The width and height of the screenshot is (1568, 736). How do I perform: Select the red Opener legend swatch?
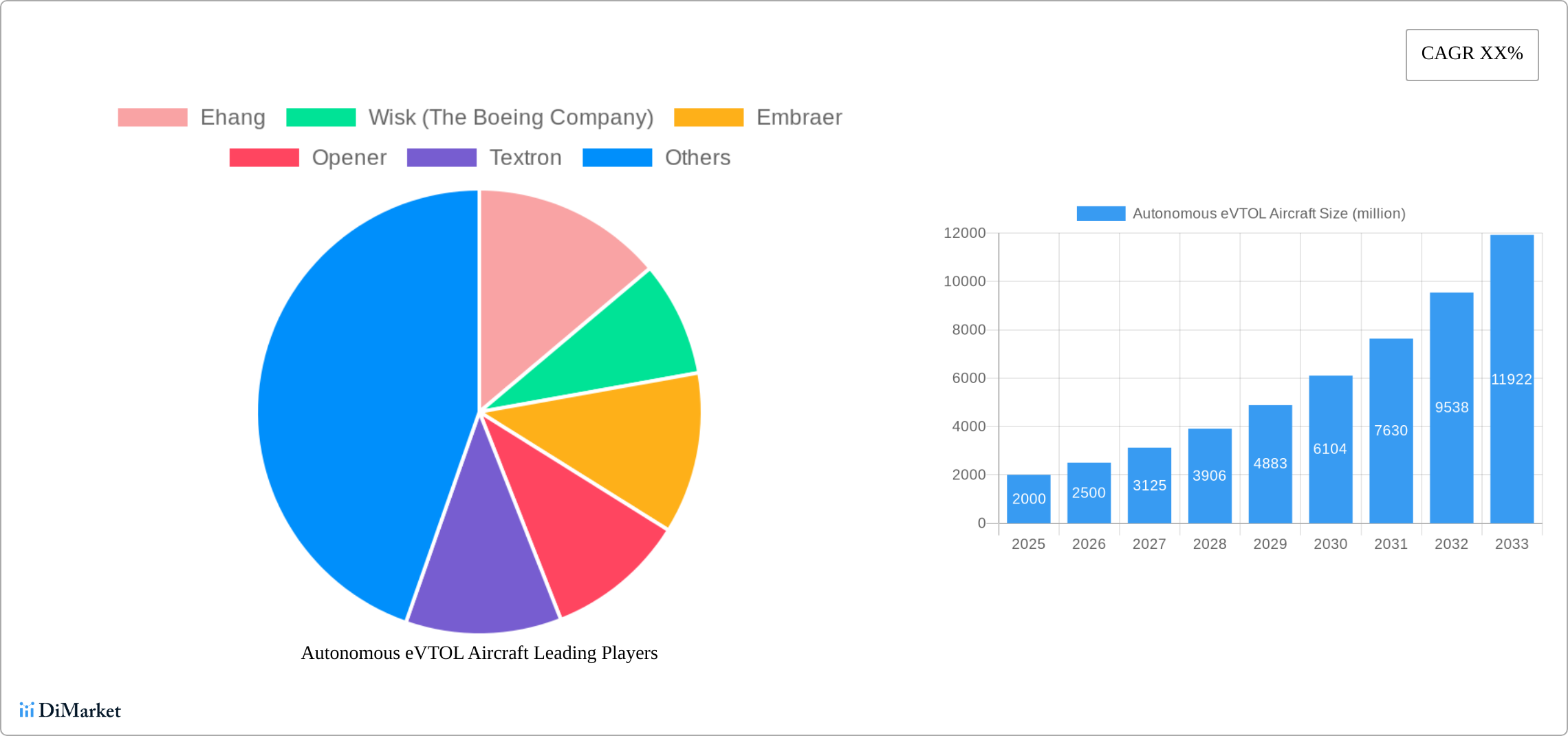tap(263, 158)
